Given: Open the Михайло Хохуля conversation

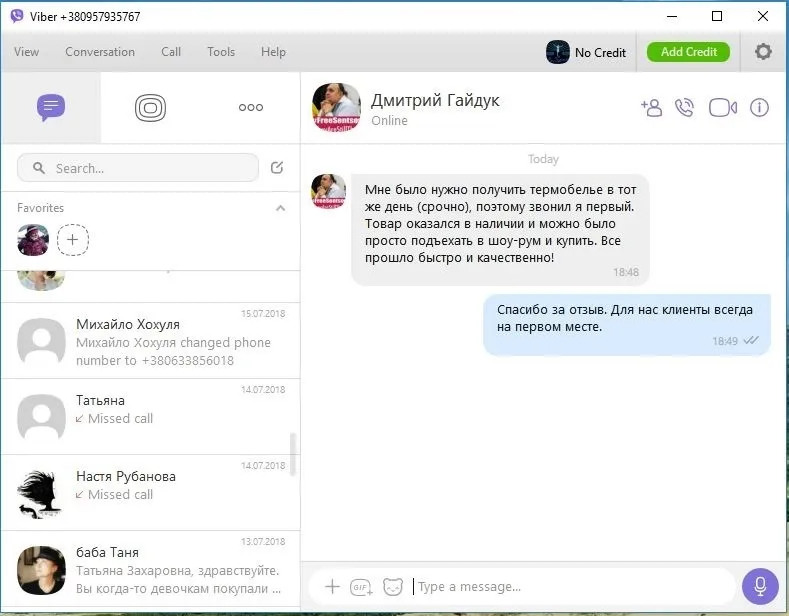Looking at the screenshot, I should click(150, 341).
